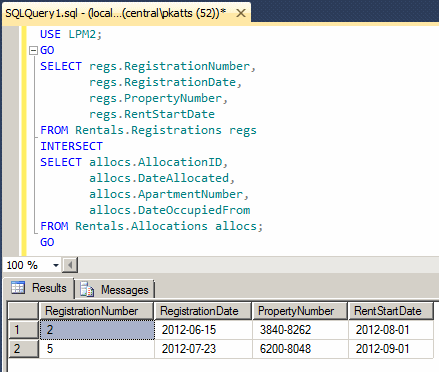This screenshot has height=372, width=439.
Task: Select row header 2 in results
Action: coord(23,349)
